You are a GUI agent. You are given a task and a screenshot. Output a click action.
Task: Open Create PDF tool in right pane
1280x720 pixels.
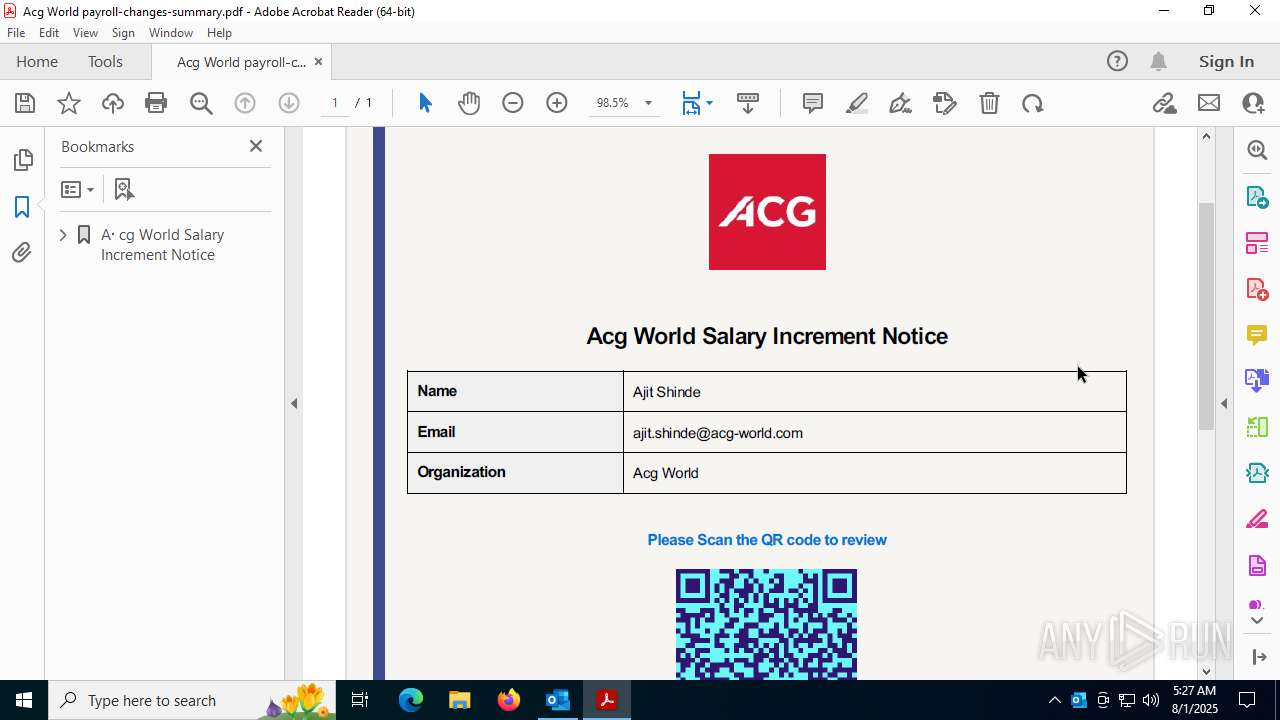tap(1257, 289)
